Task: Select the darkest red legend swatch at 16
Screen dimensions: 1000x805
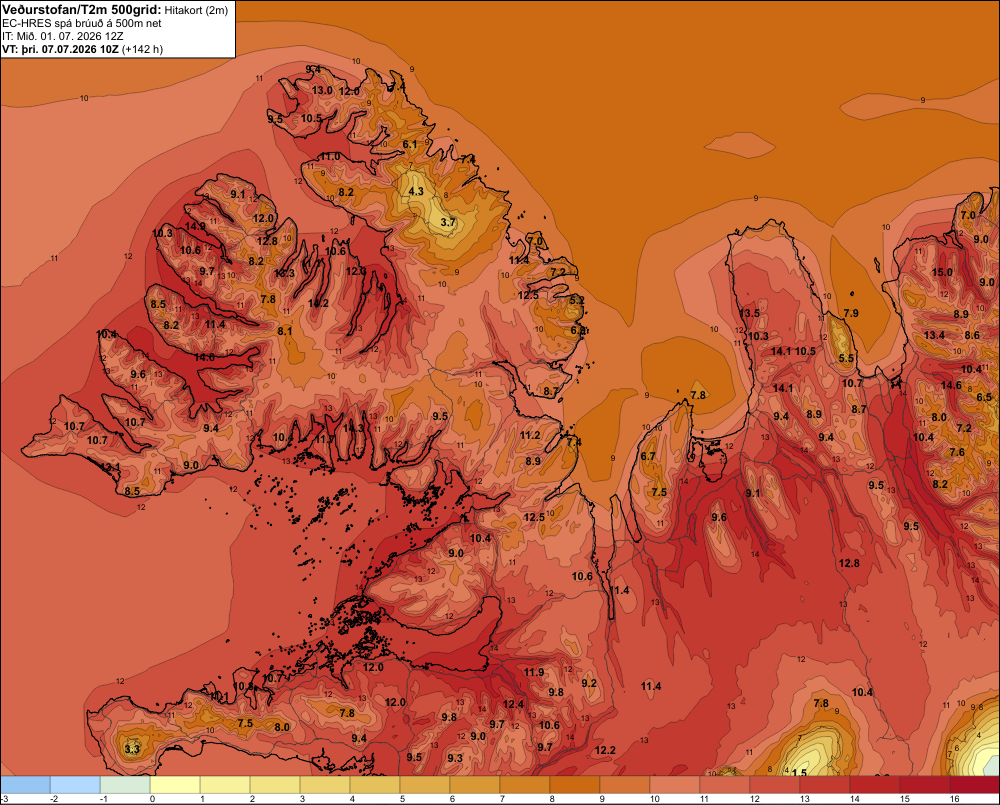Action: (974, 784)
